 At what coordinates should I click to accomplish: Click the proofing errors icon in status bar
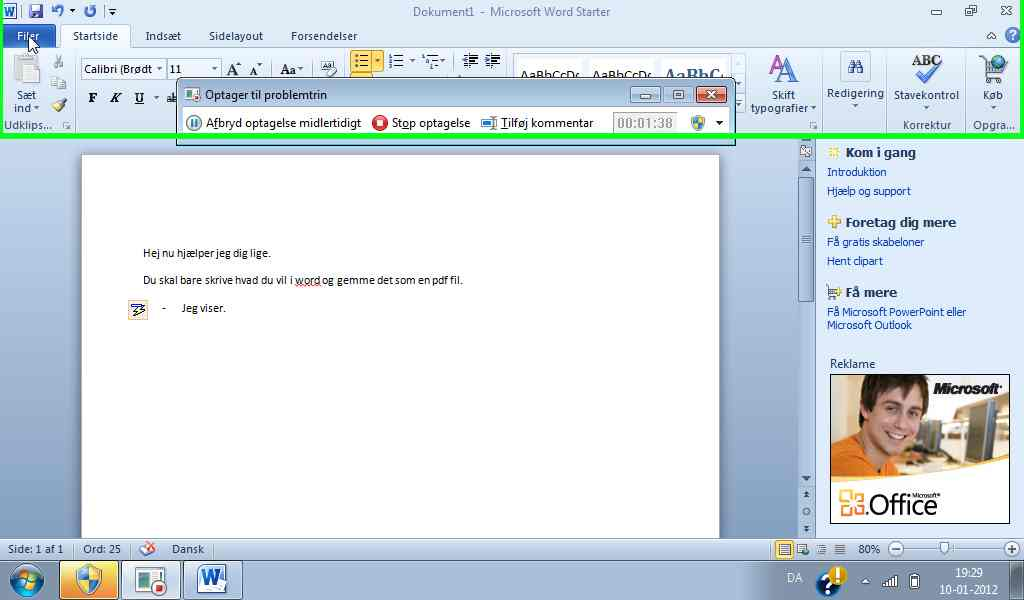coord(148,549)
